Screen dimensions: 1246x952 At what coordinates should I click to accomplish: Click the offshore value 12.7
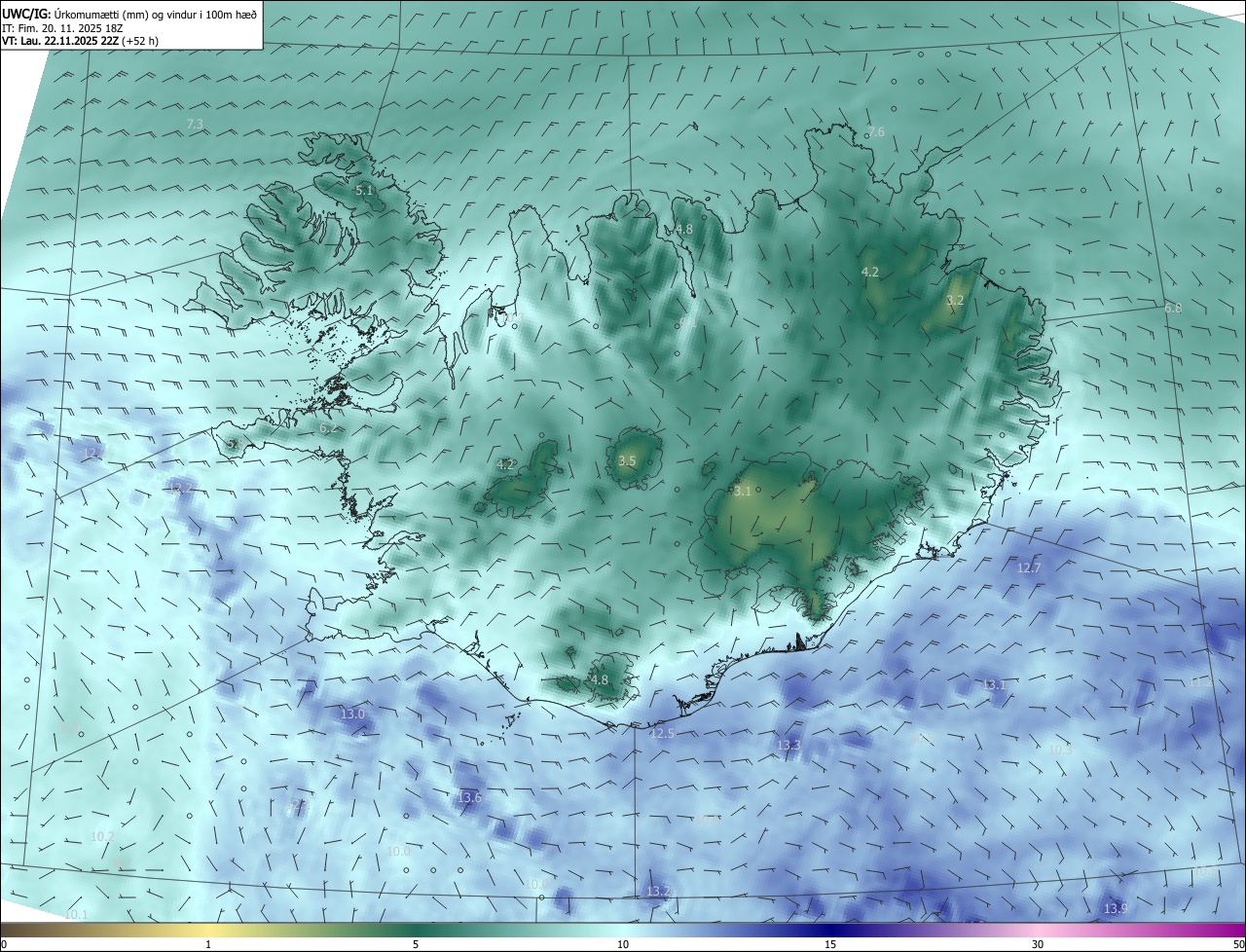tap(1029, 568)
